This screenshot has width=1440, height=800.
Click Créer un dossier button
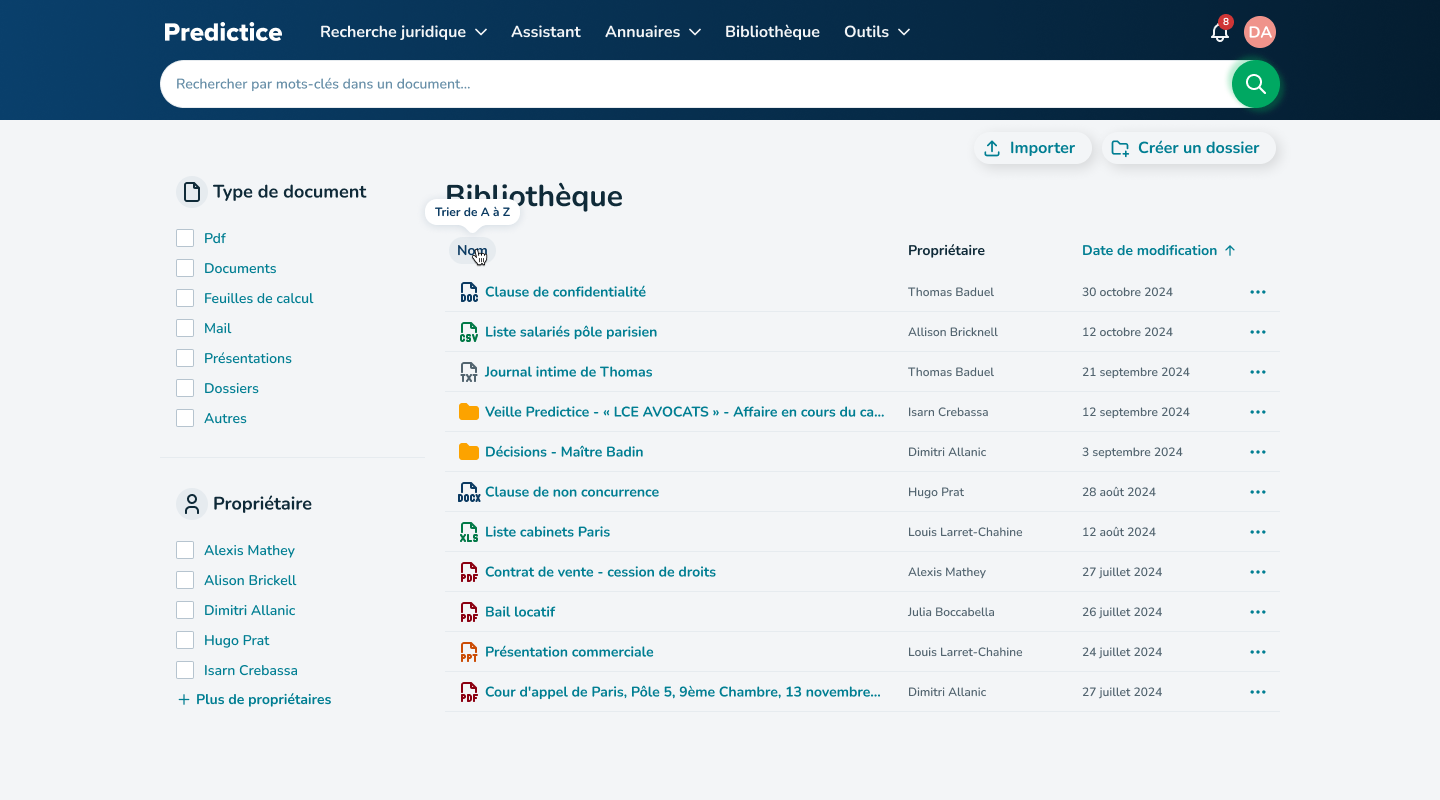point(1189,148)
